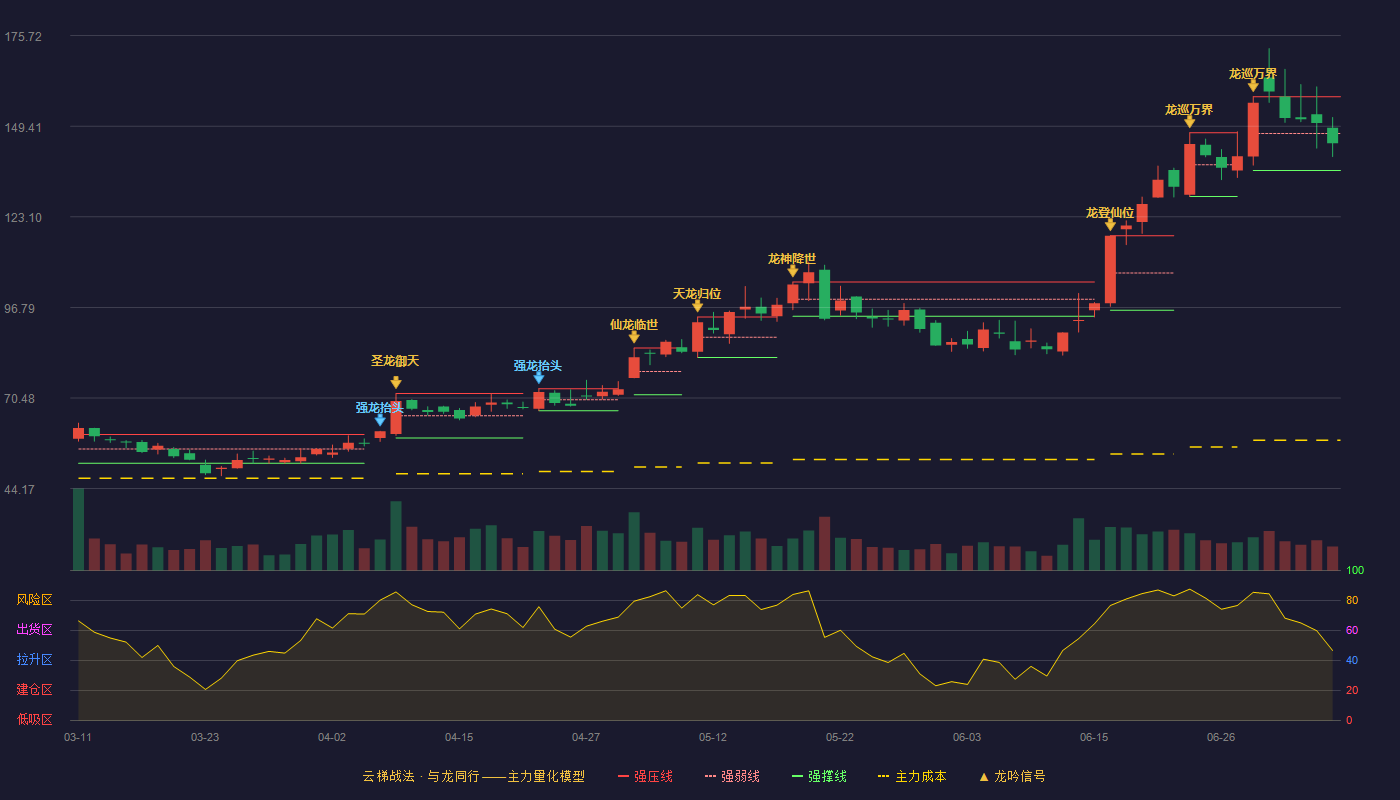Image resolution: width=1400 pixels, height=800 pixels.
Task: Click the 40 indicator axis value
Action: tap(1351, 661)
